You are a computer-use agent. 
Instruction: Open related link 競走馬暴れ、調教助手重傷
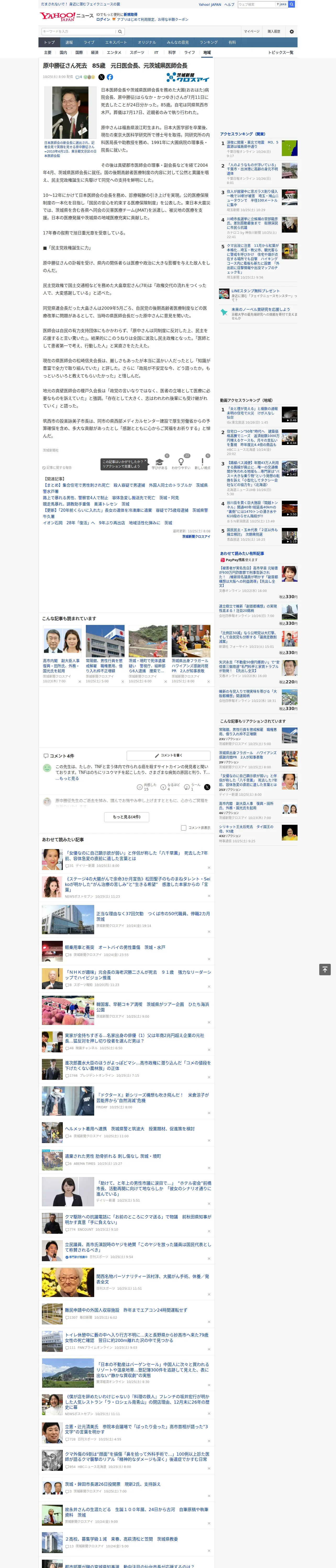click(86, 504)
